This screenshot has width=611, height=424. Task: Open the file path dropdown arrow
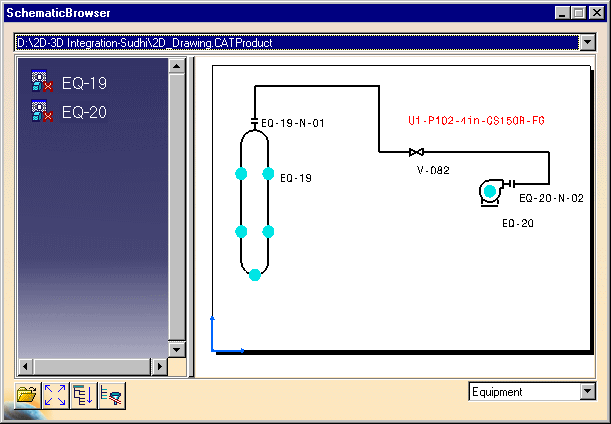coord(588,42)
